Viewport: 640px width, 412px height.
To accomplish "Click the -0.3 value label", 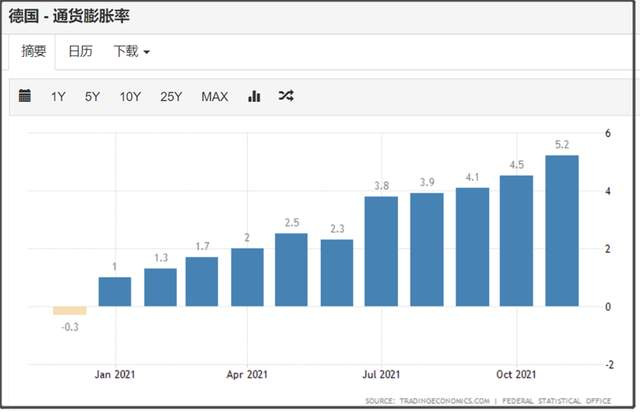I will pos(70,327).
